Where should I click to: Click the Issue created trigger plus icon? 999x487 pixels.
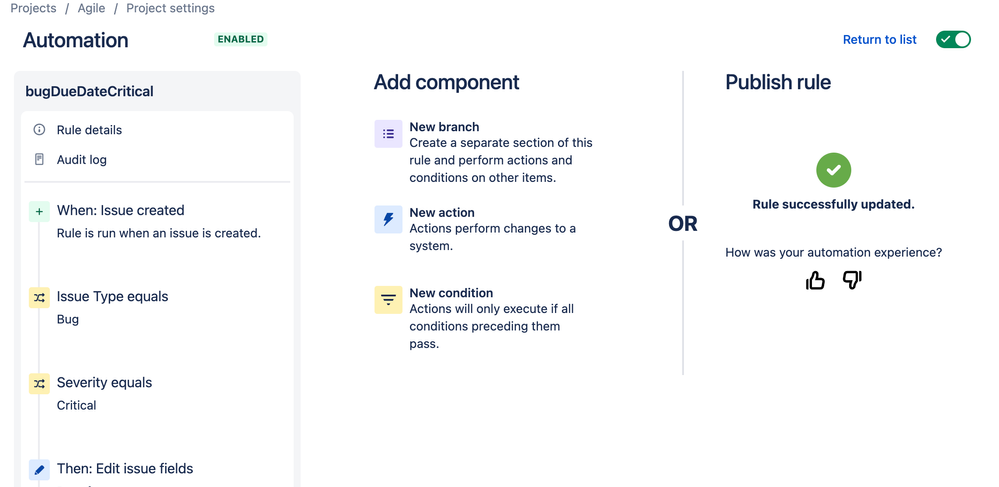point(39,211)
